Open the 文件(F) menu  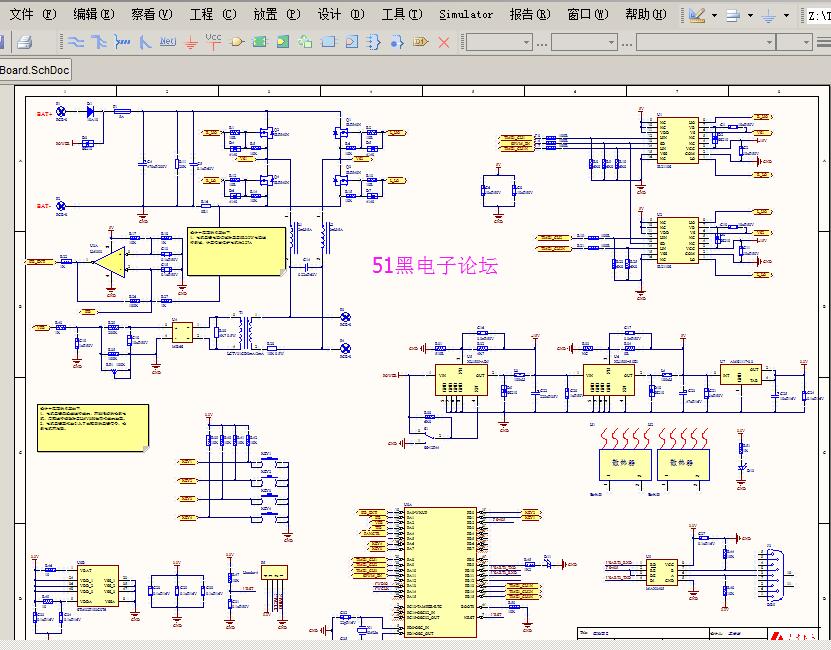(x=33, y=14)
